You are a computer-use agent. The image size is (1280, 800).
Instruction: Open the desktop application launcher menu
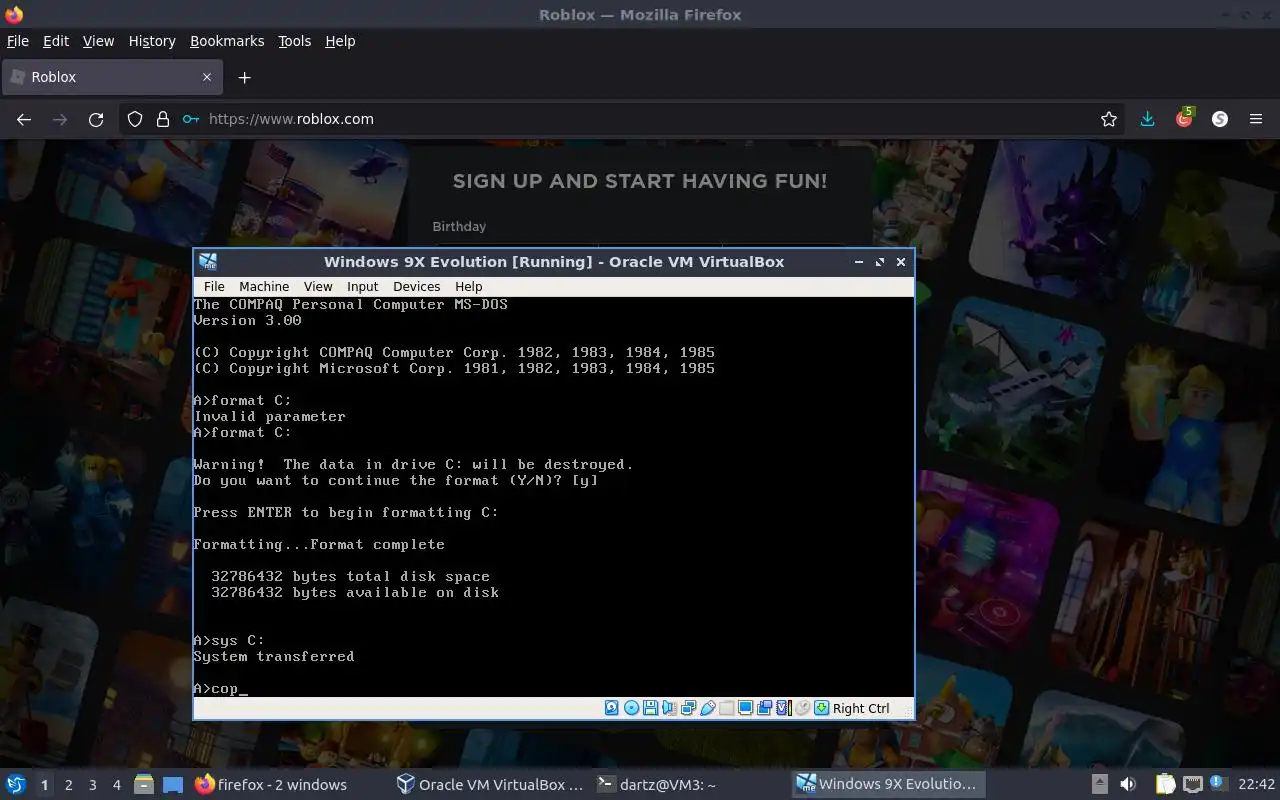point(15,784)
